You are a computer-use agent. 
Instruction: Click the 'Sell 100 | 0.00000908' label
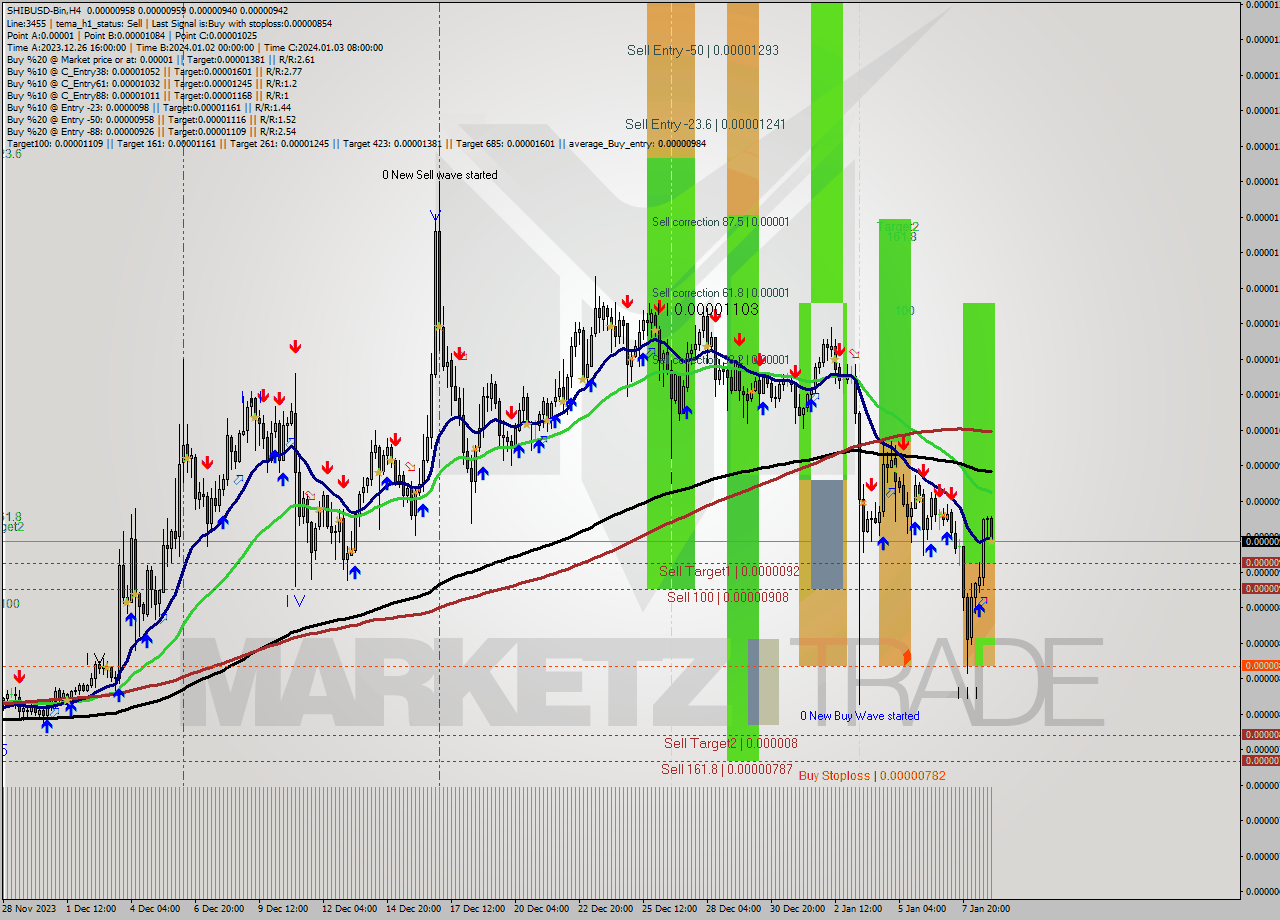coord(727,597)
